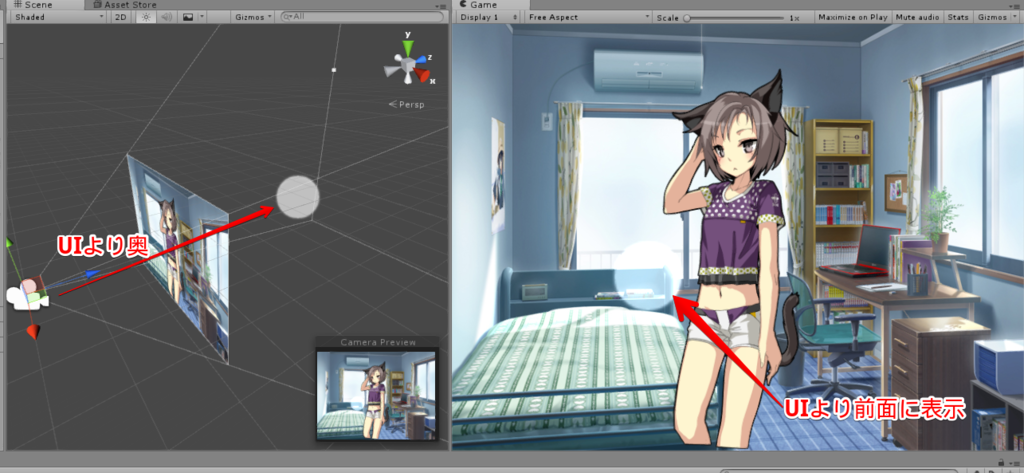Select the background image plane in Scene
The image size is (1024, 473).
[178, 258]
